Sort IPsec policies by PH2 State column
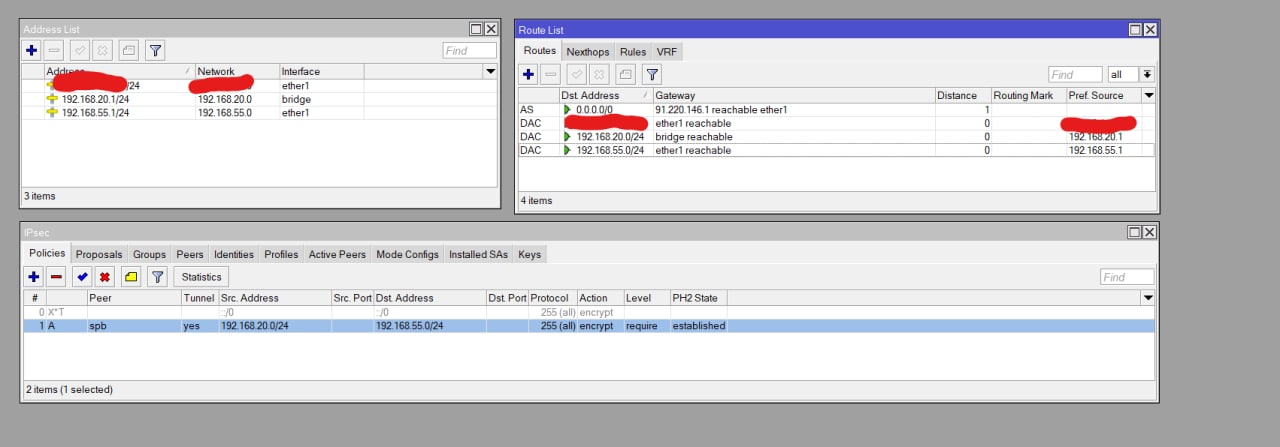The image size is (1280, 447). pyautogui.click(x=699, y=298)
